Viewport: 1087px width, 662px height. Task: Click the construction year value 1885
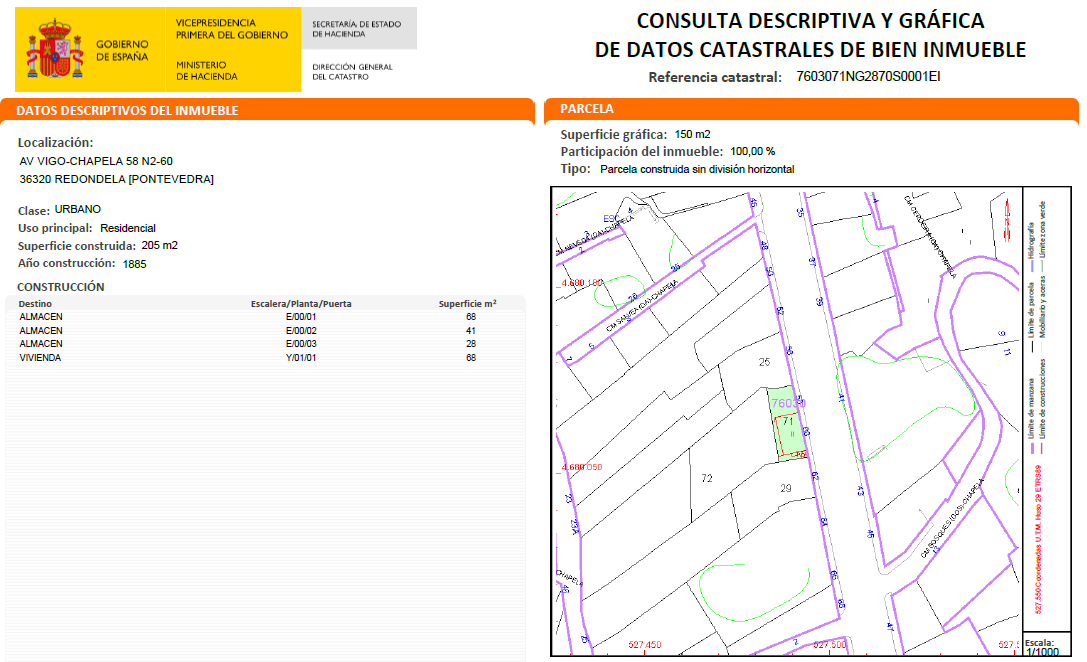tap(135, 264)
